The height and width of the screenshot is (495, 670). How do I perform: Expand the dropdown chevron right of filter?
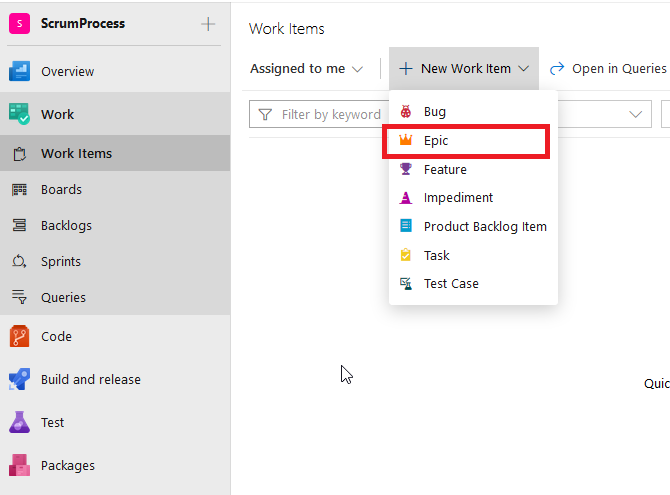click(x=634, y=114)
